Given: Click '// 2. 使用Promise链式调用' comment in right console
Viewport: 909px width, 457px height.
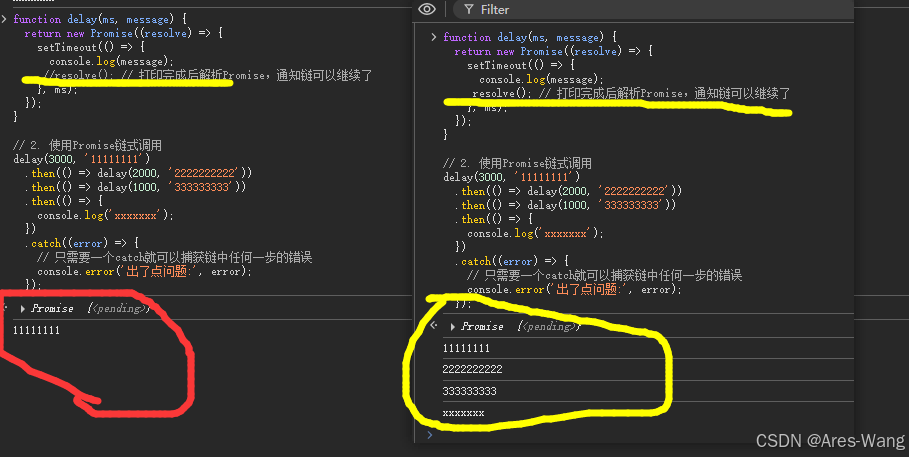Looking at the screenshot, I should click(518, 164).
